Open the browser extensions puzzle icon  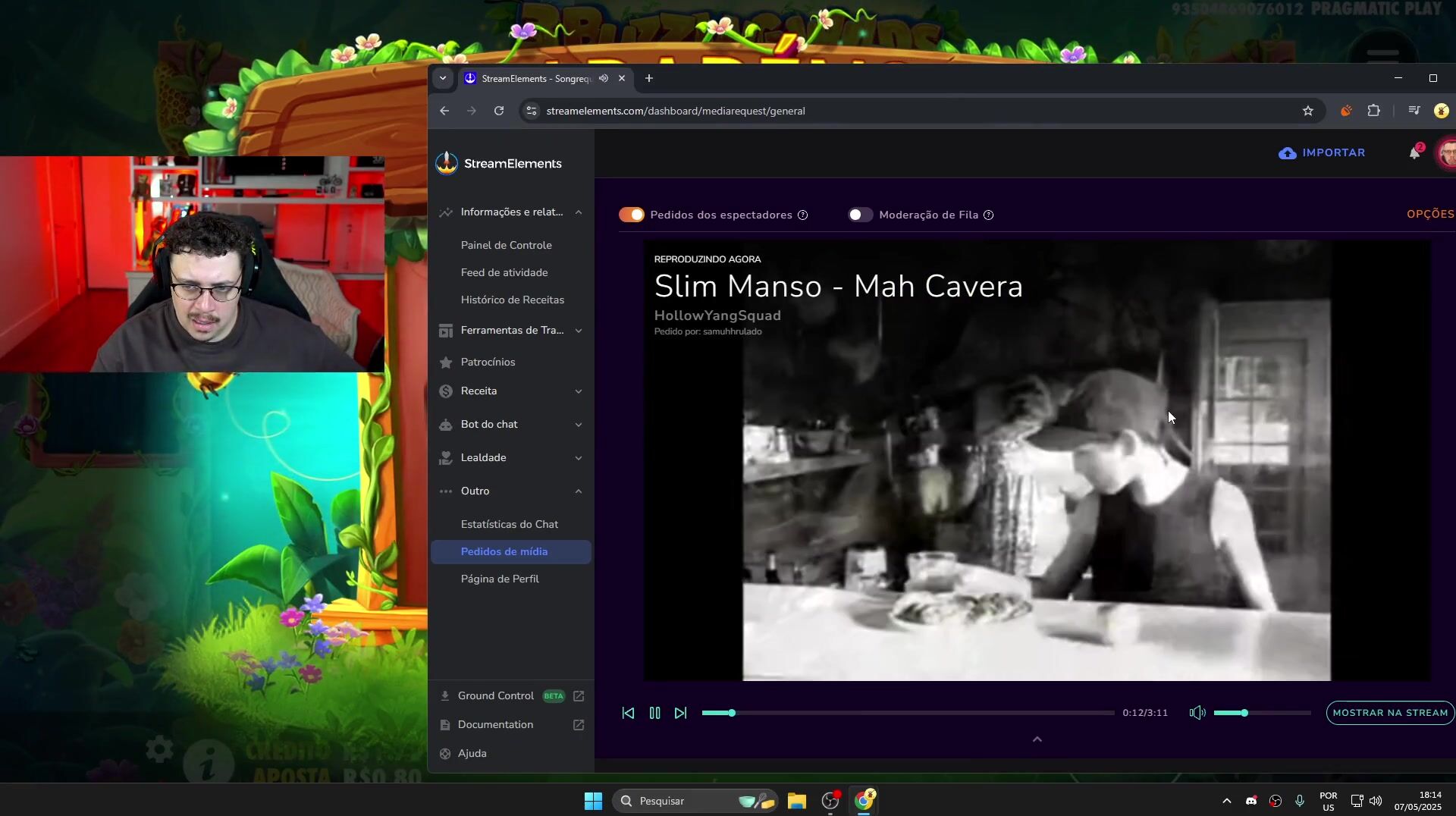tap(1374, 111)
